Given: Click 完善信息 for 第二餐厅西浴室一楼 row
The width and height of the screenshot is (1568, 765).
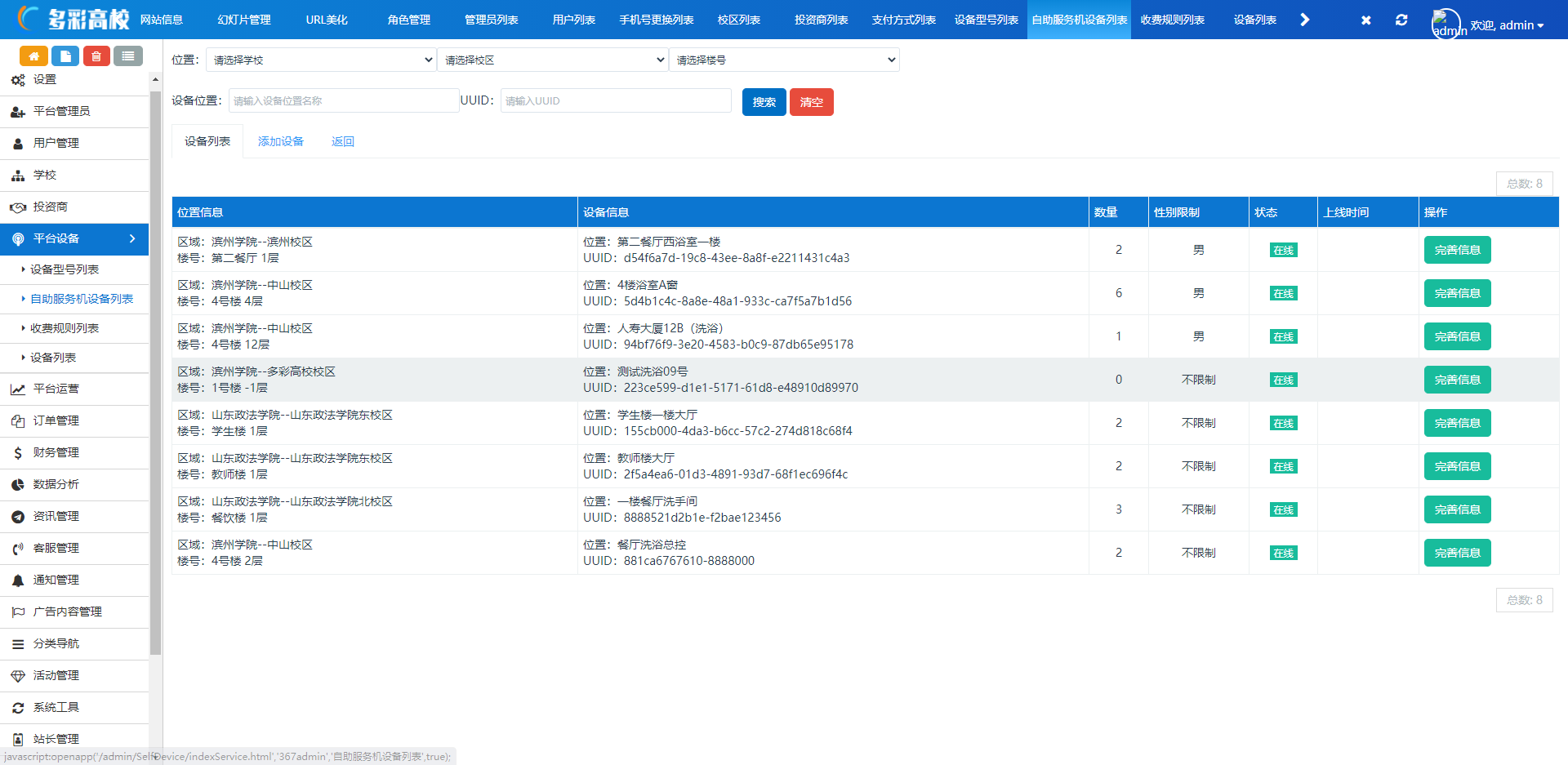Looking at the screenshot, I should point(1458,250).
